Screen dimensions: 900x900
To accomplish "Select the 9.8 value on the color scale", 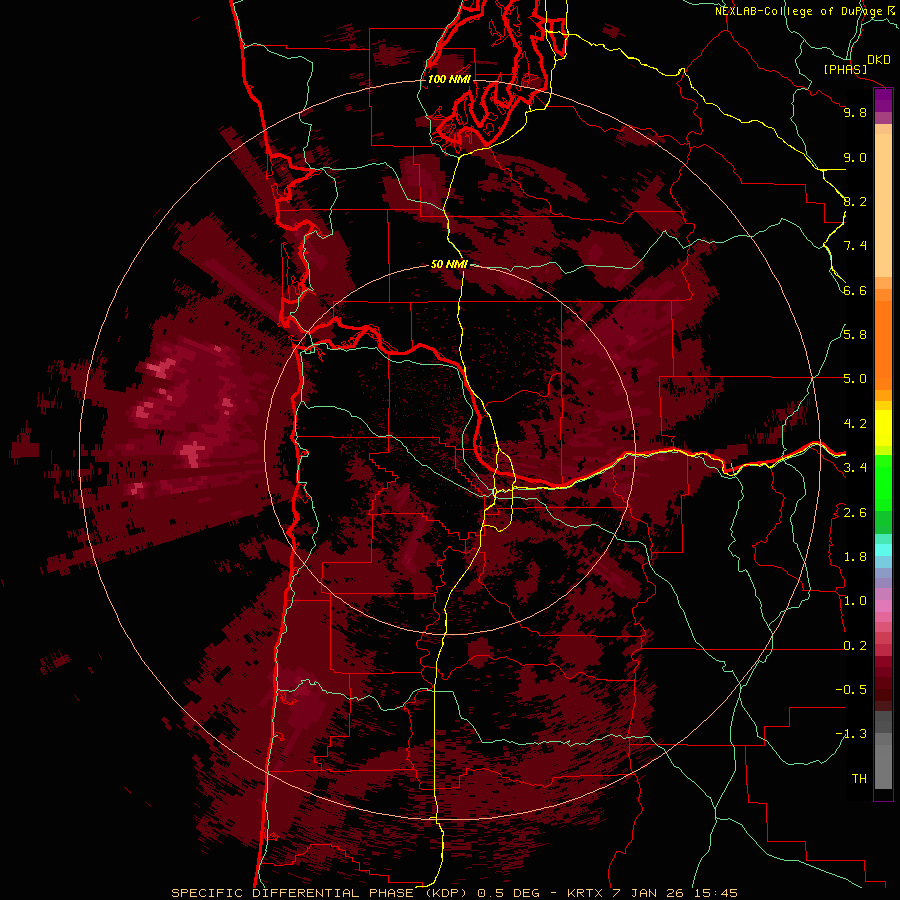I will [855, 112].
